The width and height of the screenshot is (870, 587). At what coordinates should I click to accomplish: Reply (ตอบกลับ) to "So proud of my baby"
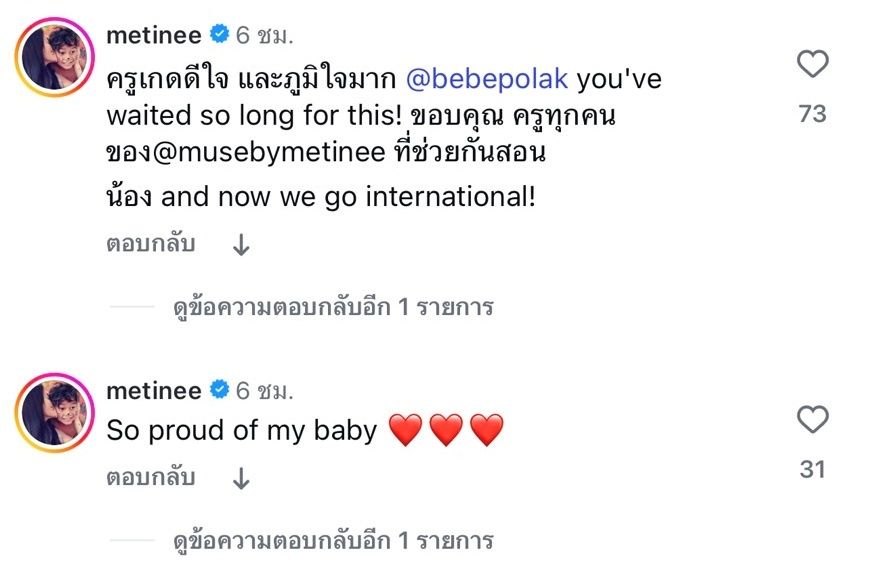pyautogui.click(x=151, y=478)
